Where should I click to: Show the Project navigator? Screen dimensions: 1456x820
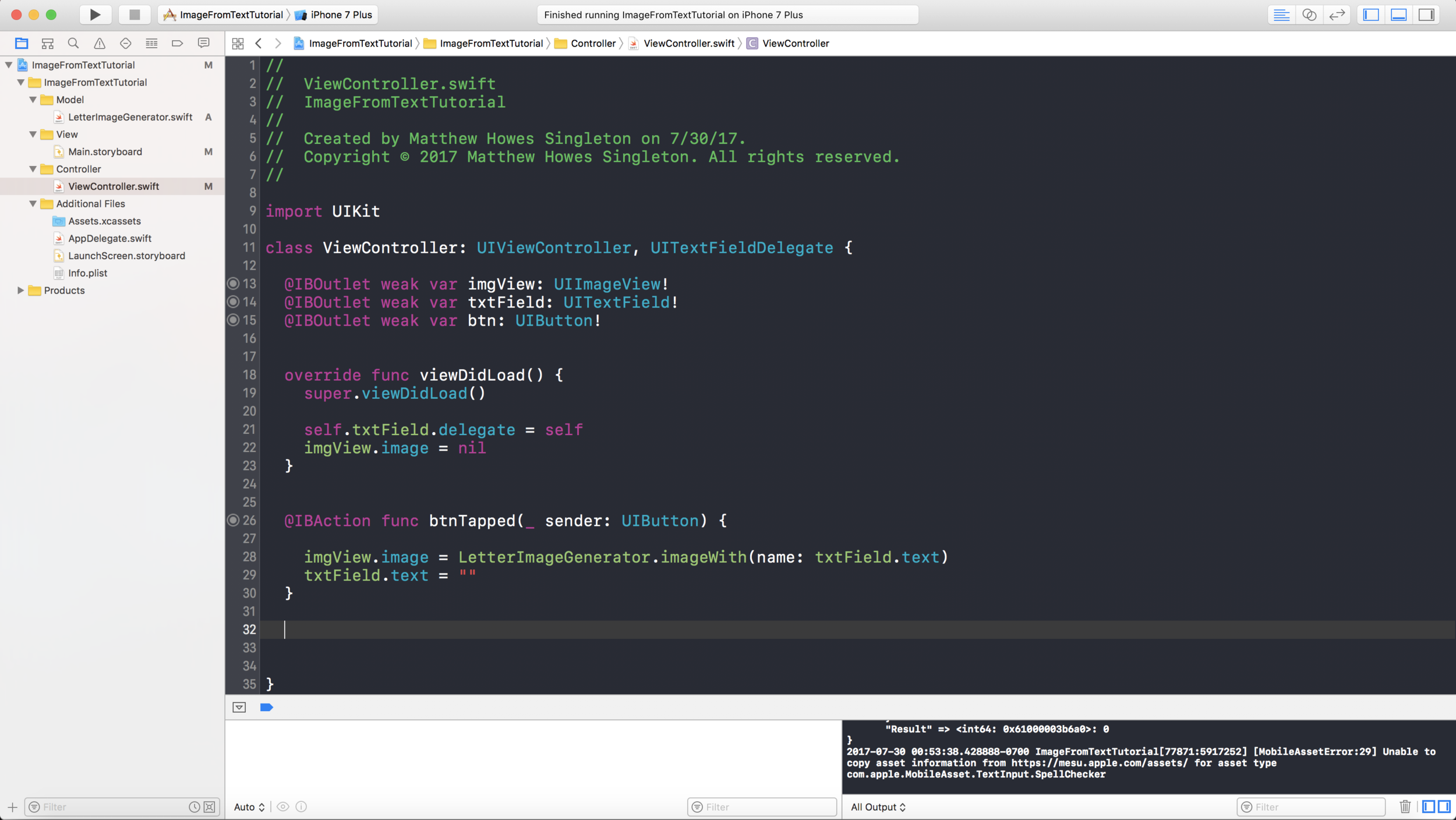click(x=22, y=43)
